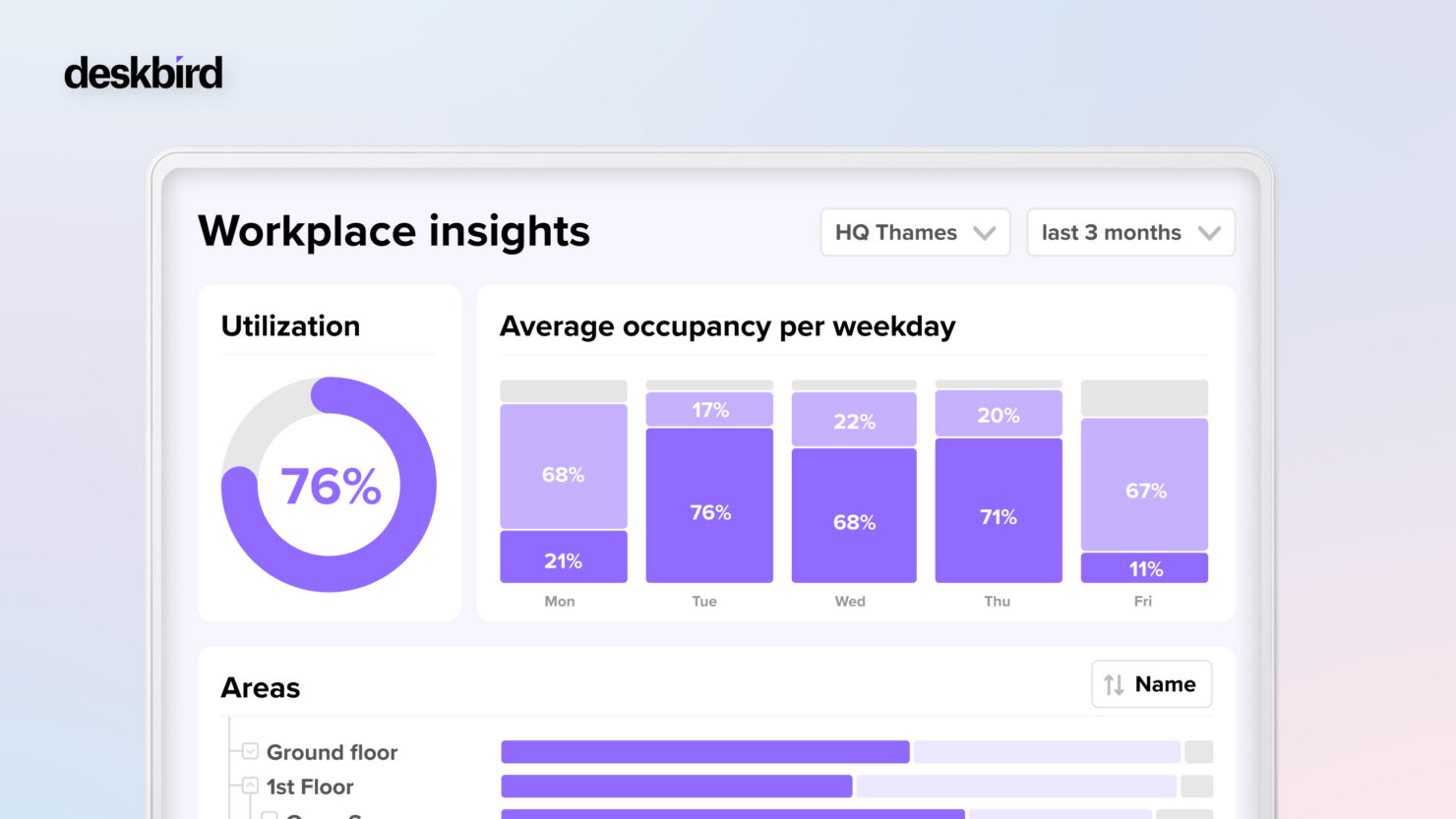Open the HQ Thames location dropdown
This screenshot has width=1456, height=819.
pyautogui.click(x=914, y=232)
